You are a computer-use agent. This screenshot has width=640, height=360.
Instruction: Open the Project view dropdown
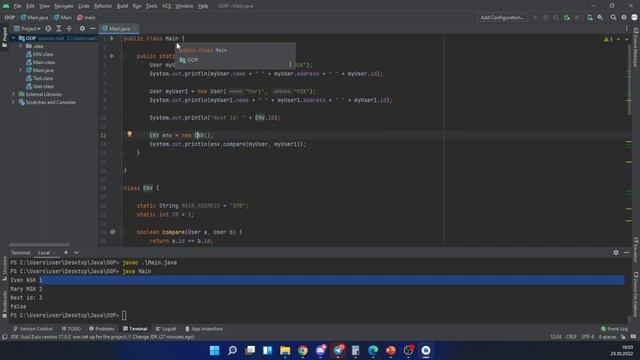(x=27, y=29)
